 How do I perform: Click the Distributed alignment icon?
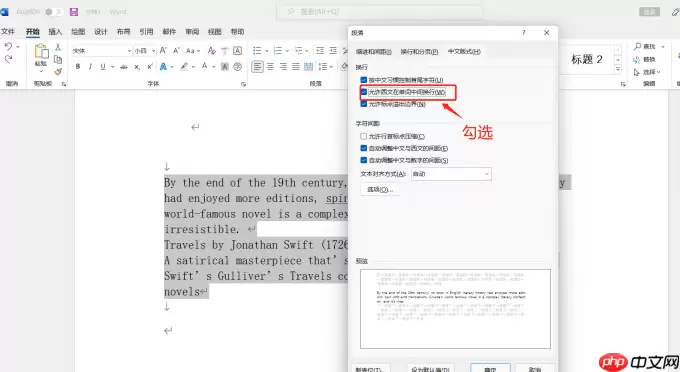[308, 67]
